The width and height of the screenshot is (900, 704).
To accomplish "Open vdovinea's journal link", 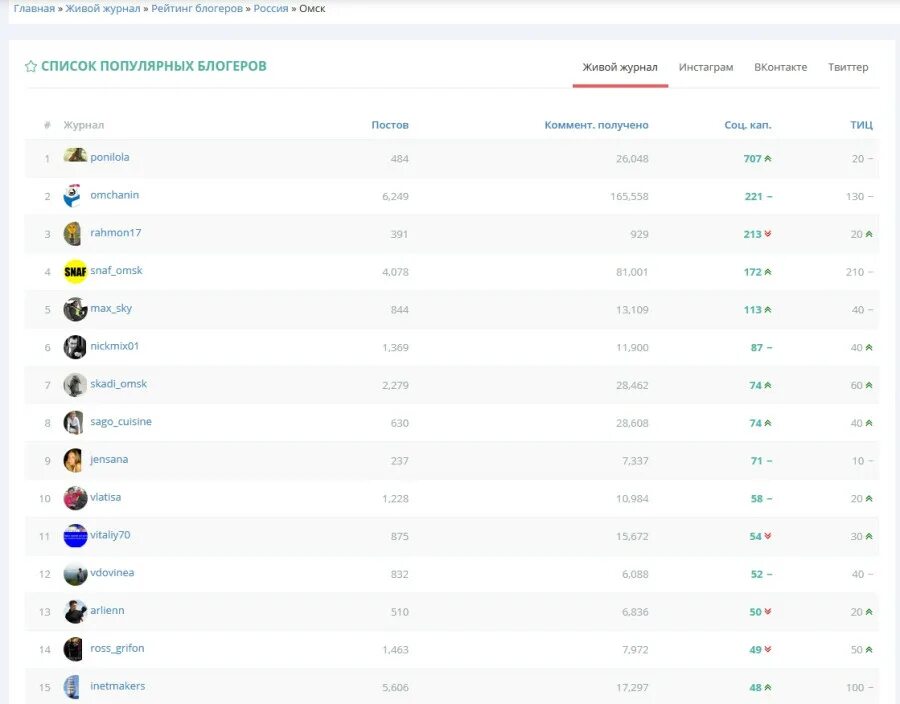I will tap(112, 573).
